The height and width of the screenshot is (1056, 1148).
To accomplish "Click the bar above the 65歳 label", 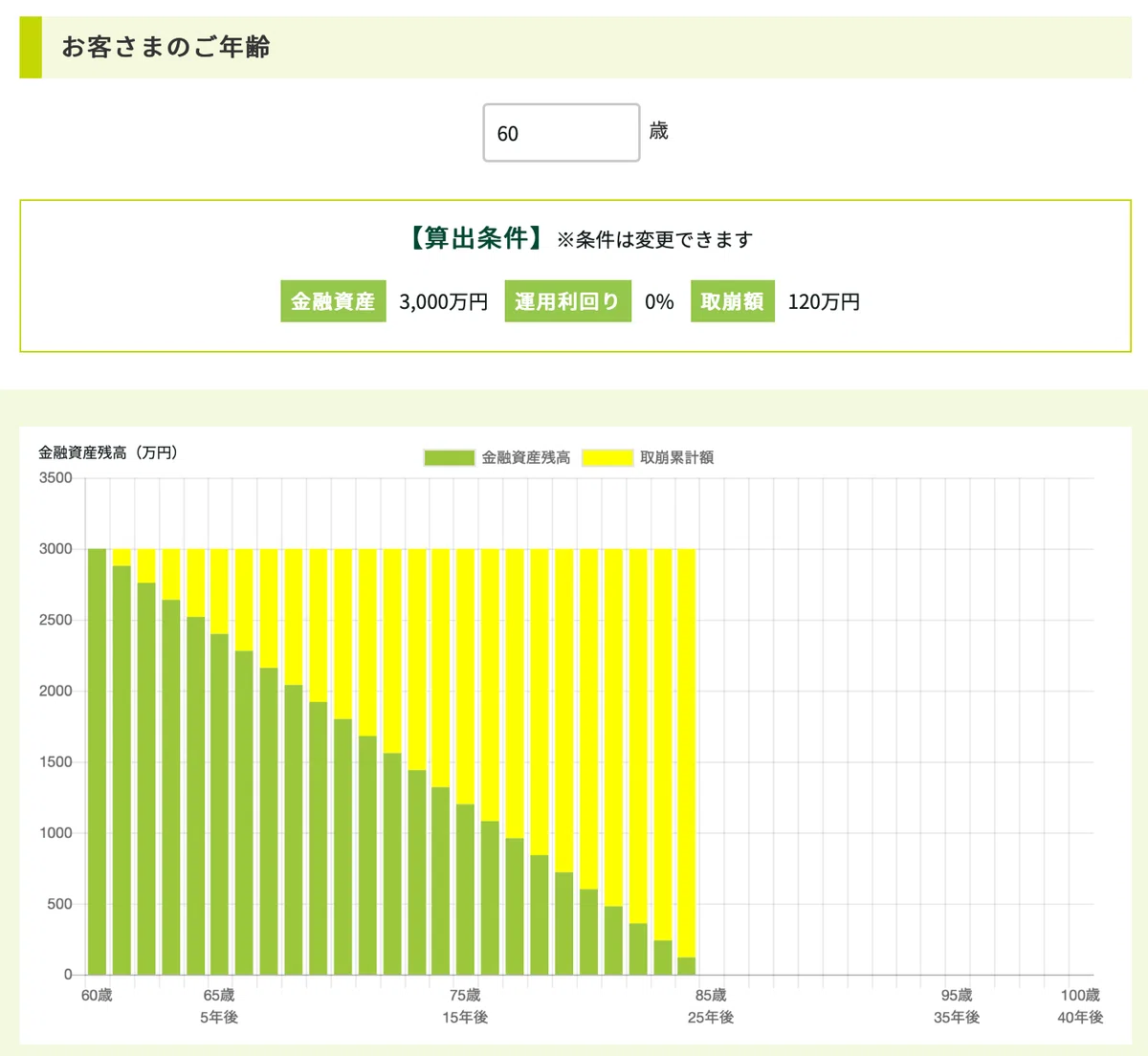I will [x=219, y=803].
